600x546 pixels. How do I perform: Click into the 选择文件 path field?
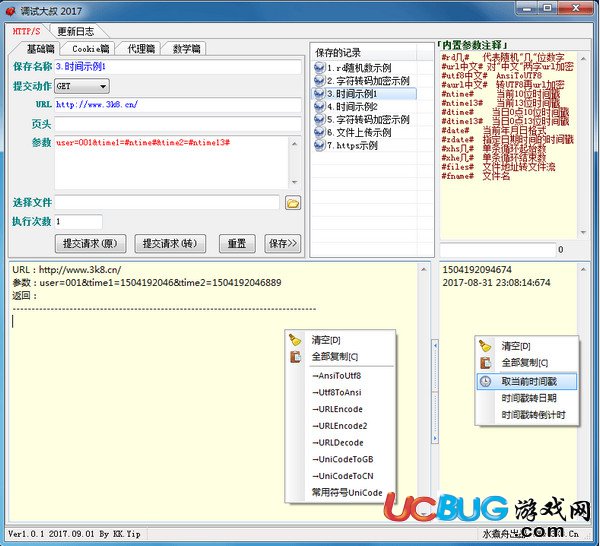coord(167,202)
